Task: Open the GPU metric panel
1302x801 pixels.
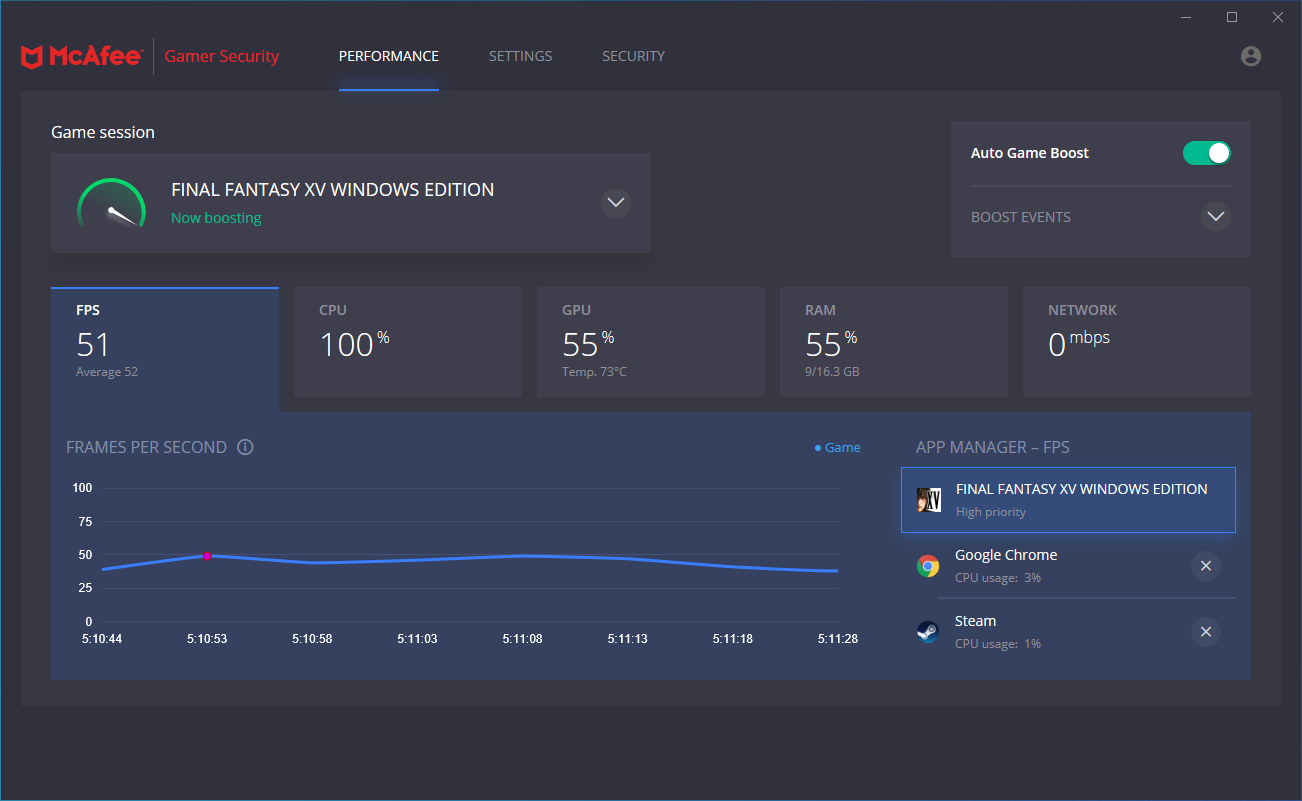Action: click(x=650, y=341)
